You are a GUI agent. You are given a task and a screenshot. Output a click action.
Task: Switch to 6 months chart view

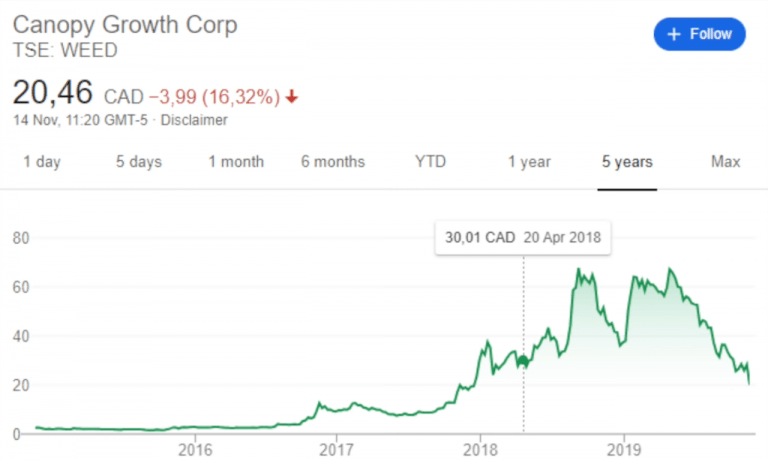pos(333,162)
